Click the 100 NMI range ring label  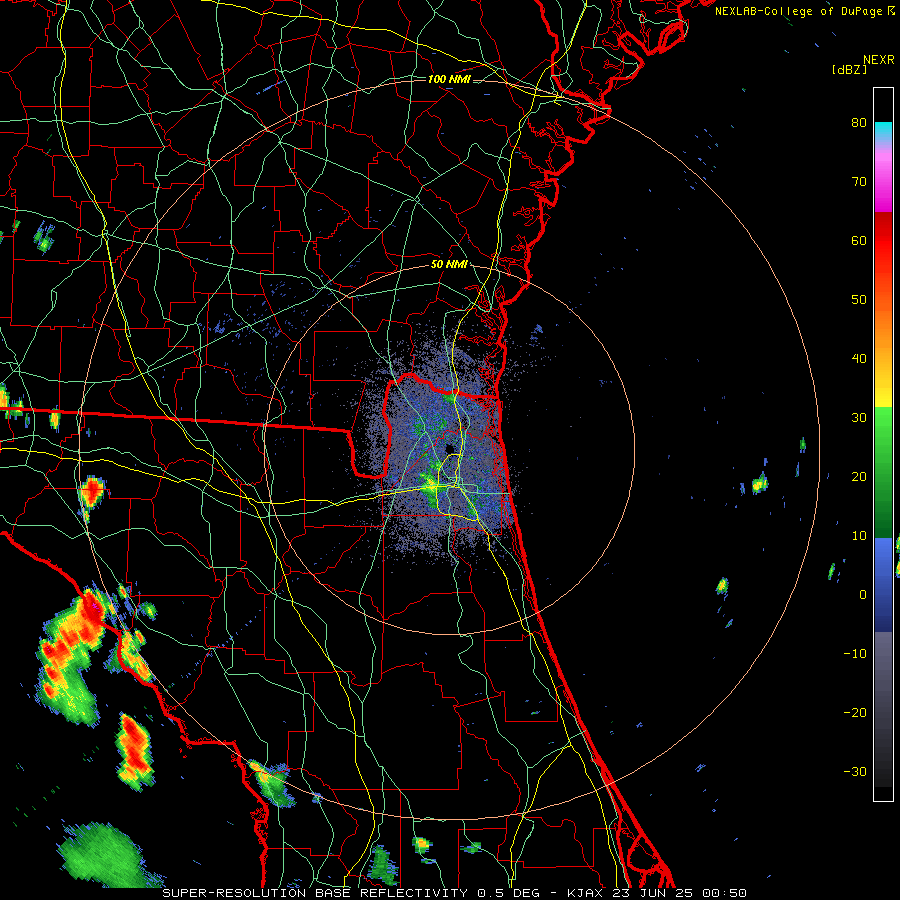(449, 79)
